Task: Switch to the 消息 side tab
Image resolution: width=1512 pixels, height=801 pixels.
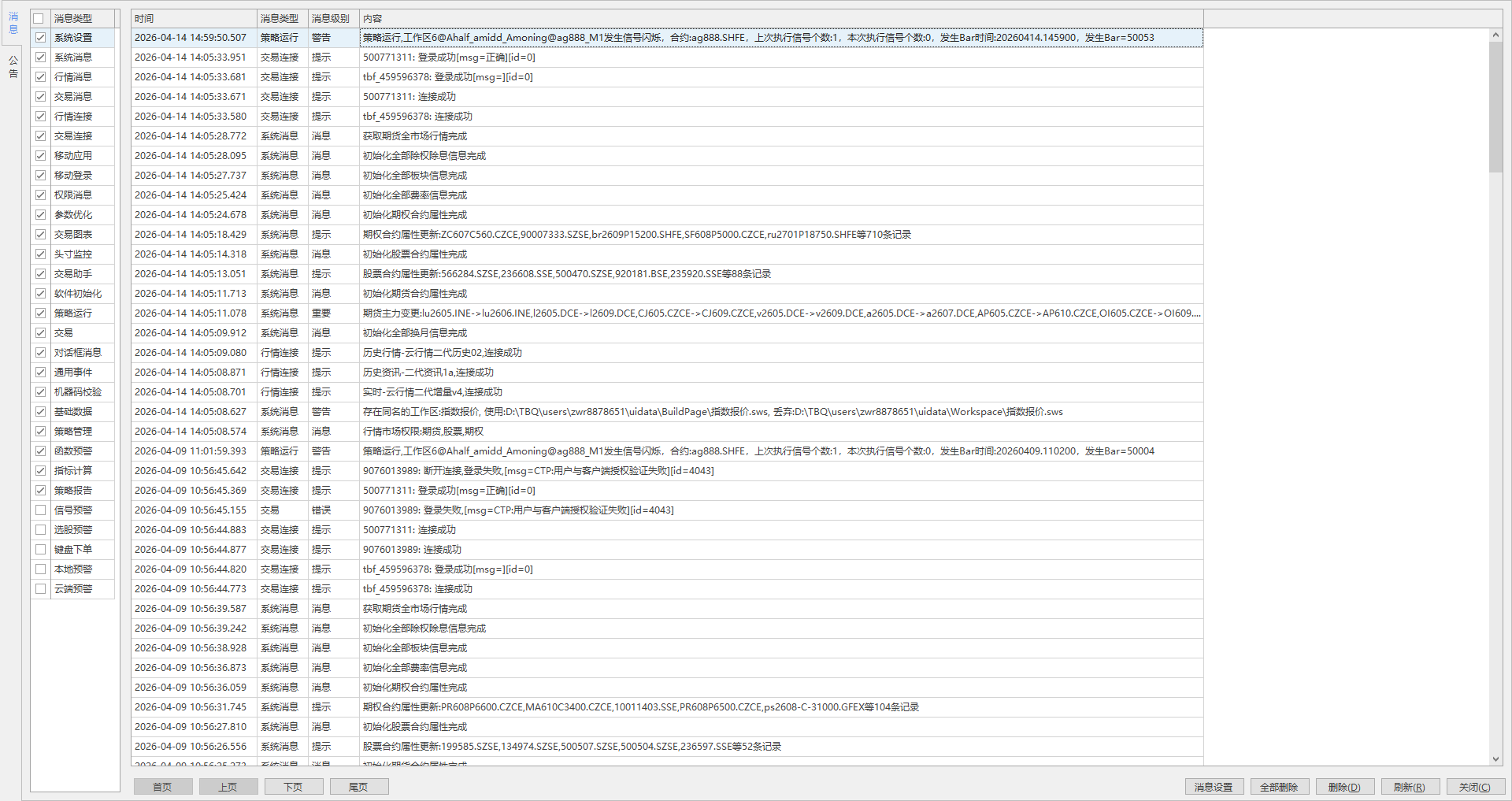Action: coord(13,23)
